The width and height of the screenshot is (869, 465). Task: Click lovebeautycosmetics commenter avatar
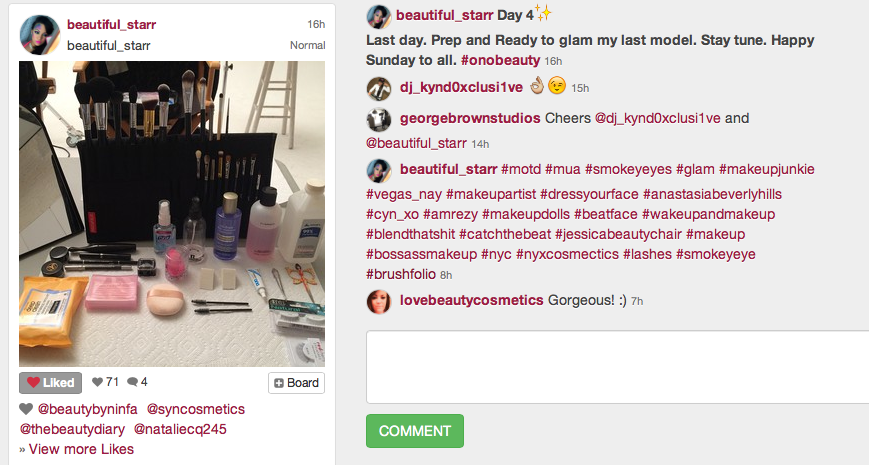379,301
